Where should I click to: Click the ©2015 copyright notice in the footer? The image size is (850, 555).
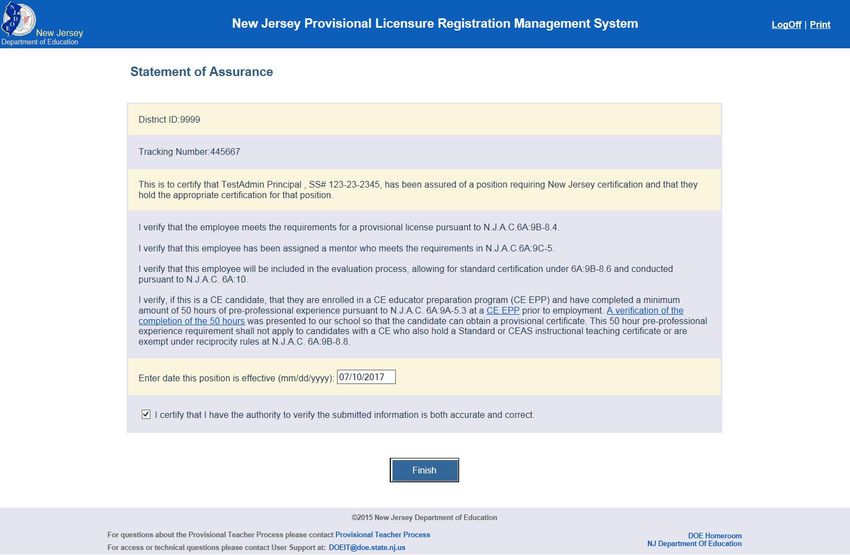(x=424, y=518)
